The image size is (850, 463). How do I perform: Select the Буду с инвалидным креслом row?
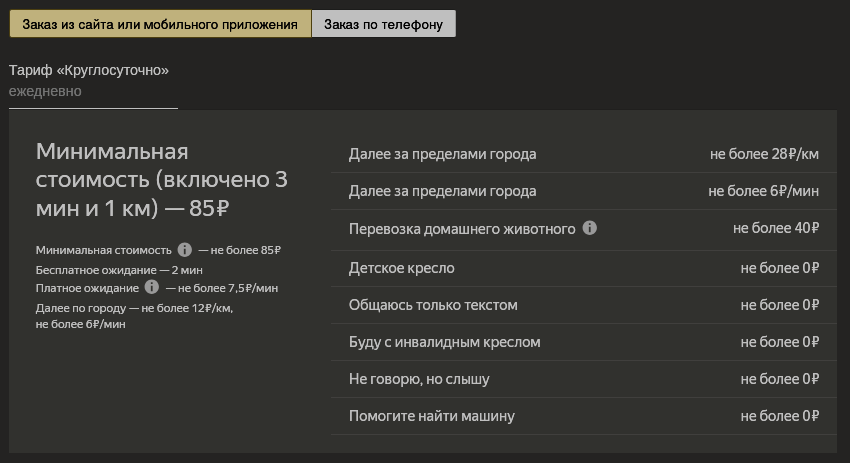(x=444, y=342)
